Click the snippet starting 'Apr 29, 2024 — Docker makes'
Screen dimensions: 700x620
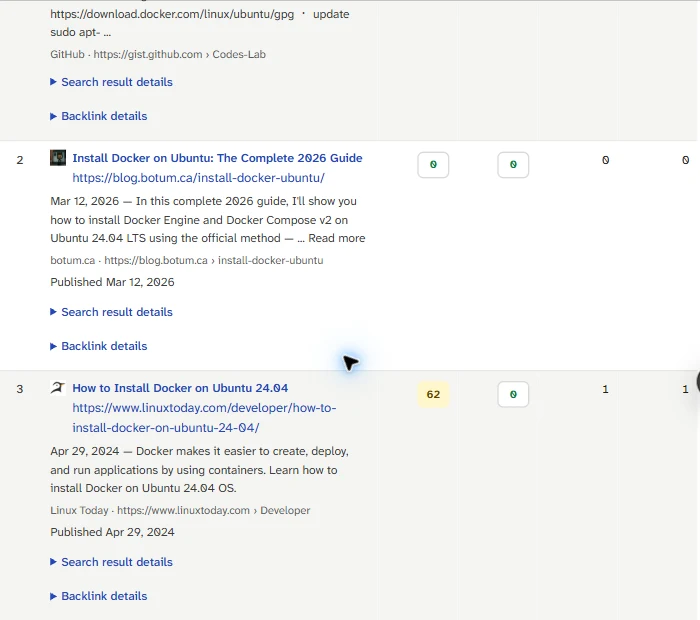click(x=199, y=470)
